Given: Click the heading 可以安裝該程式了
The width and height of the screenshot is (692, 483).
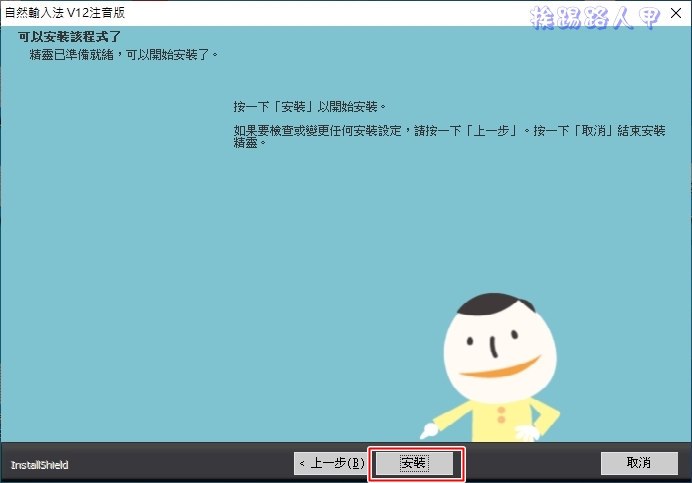Looking at the screenshot, I should pos(69,37).
